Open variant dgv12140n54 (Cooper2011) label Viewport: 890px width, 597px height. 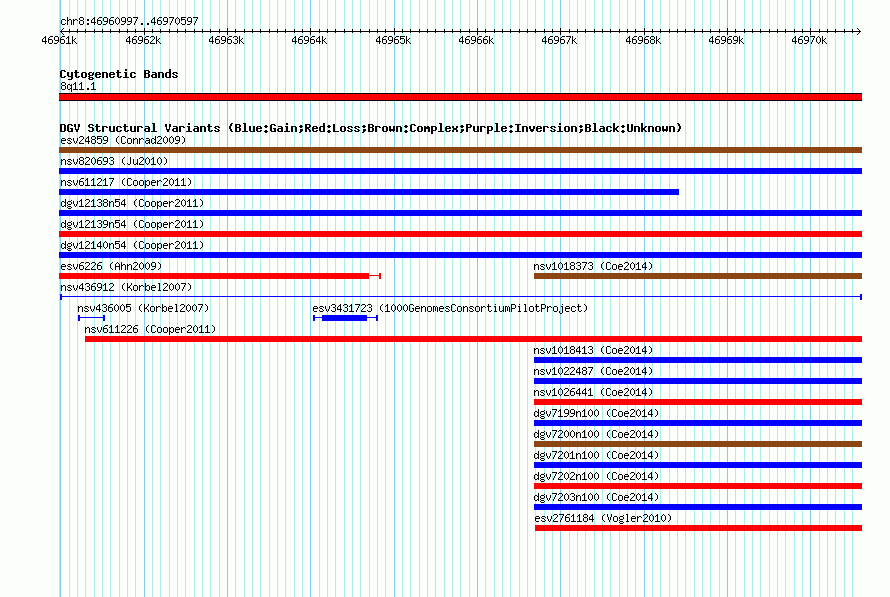click(132, 245)
